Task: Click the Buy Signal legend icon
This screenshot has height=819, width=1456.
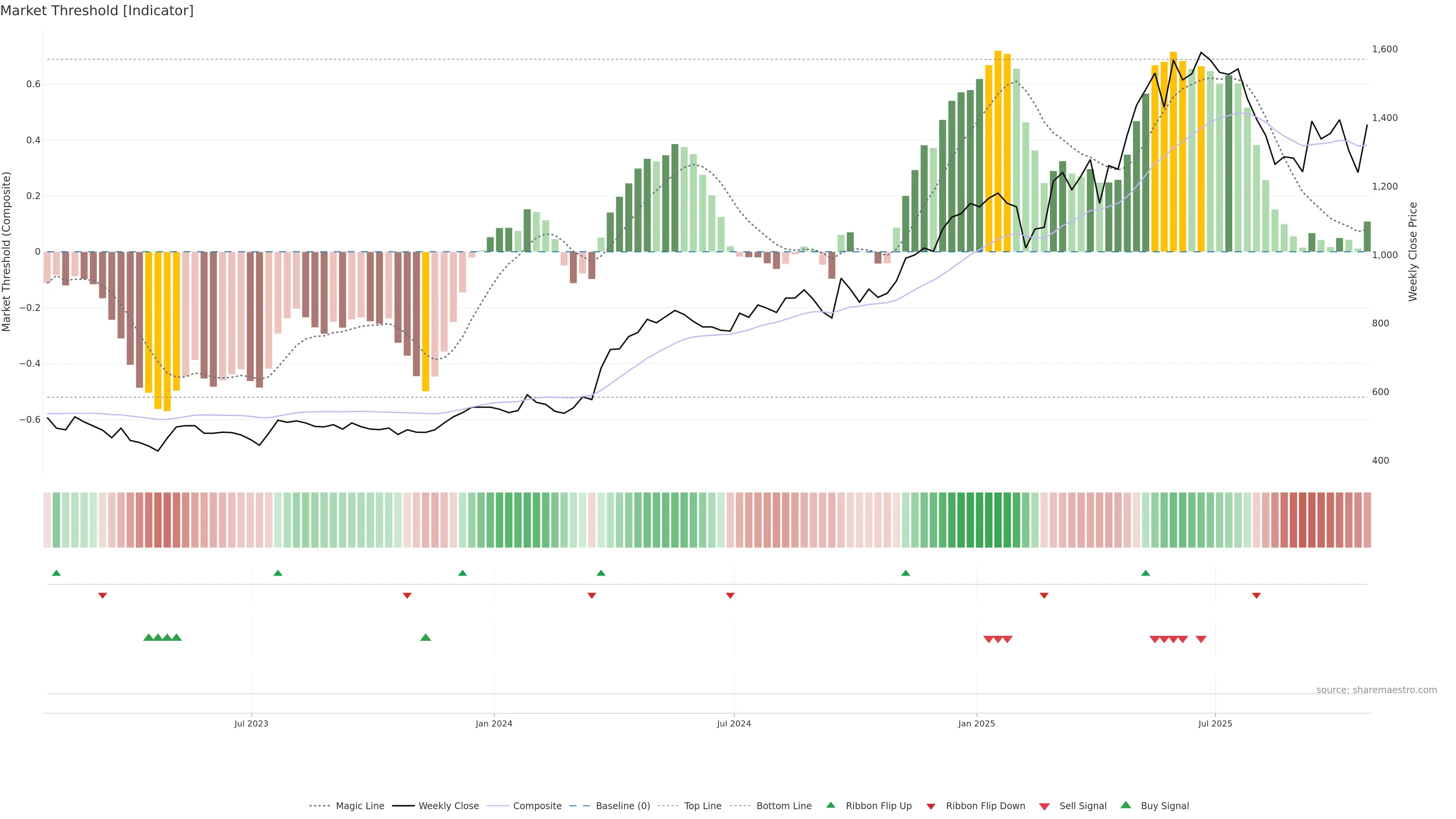Action: [x=1126, y=805]
